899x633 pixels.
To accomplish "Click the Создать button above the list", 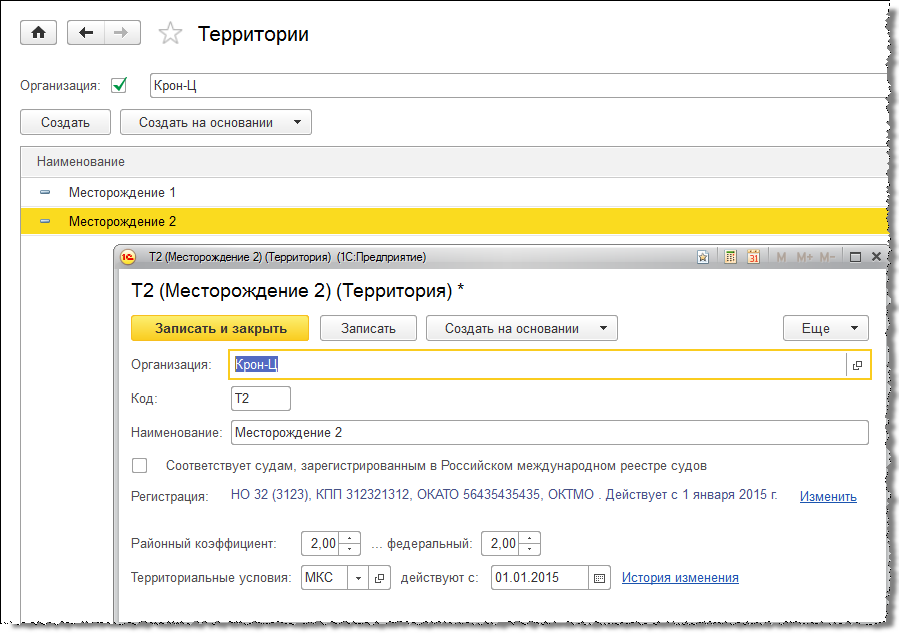I will [65, 122].
